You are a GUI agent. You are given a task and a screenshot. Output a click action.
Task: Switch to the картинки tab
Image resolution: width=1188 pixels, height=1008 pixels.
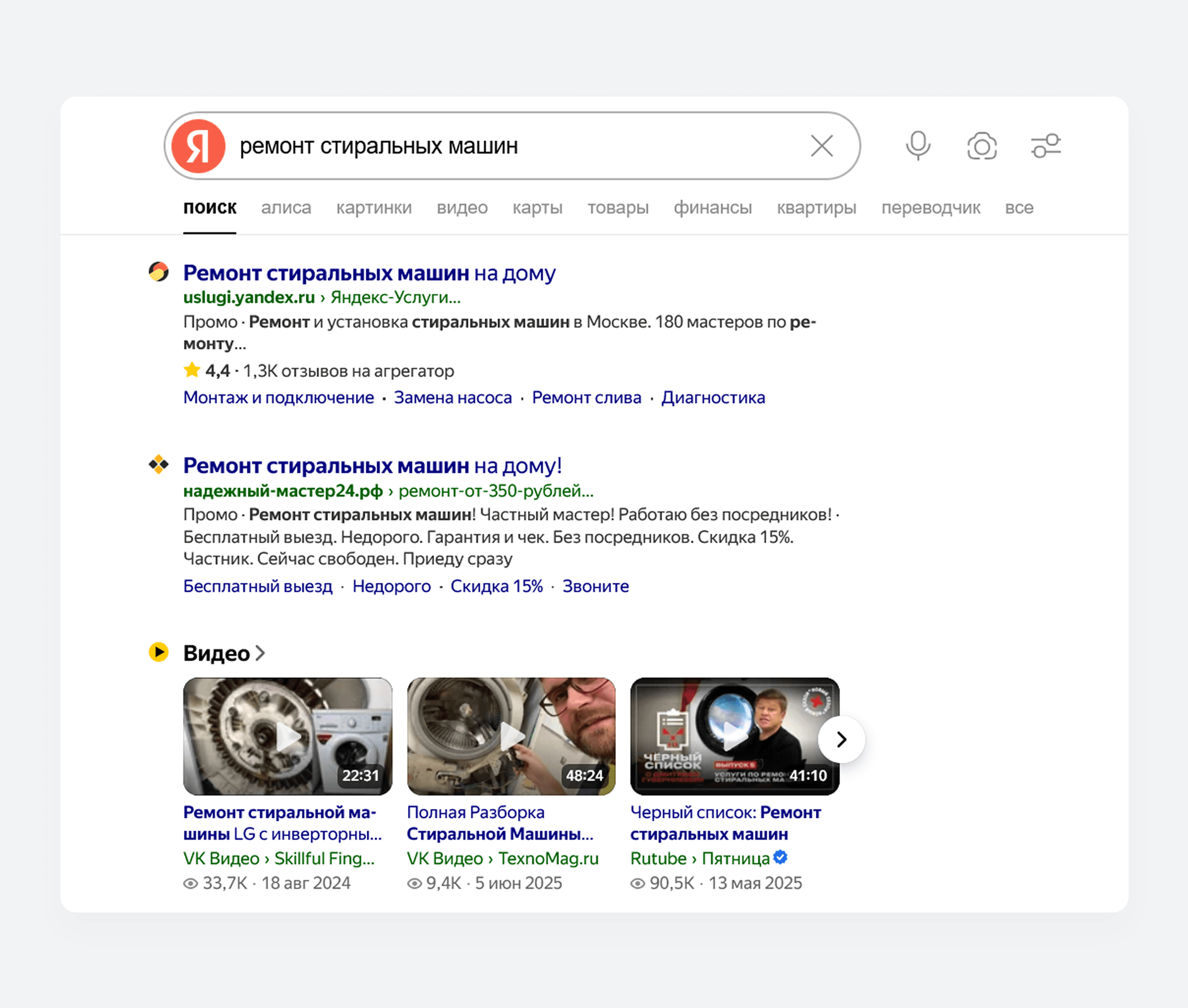pos(373,207)
